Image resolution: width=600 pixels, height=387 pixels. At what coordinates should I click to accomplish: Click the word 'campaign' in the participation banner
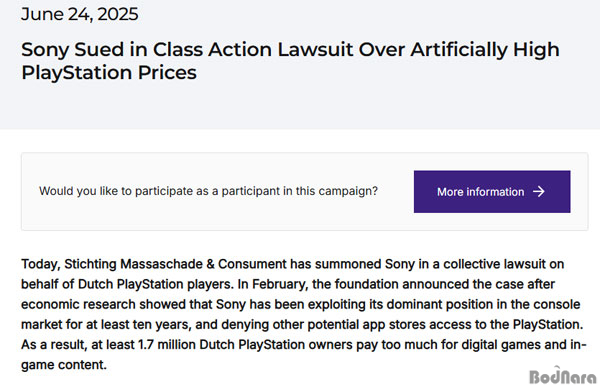coord(348,191)
